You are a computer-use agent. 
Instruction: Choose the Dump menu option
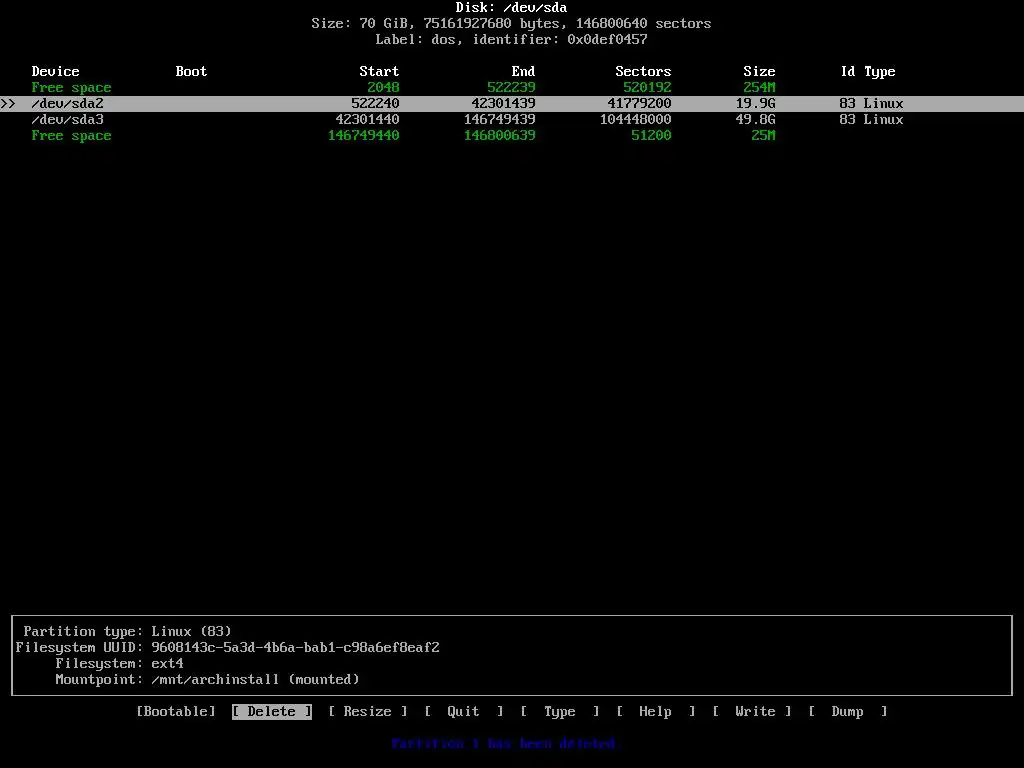click(x=848, y=711)
